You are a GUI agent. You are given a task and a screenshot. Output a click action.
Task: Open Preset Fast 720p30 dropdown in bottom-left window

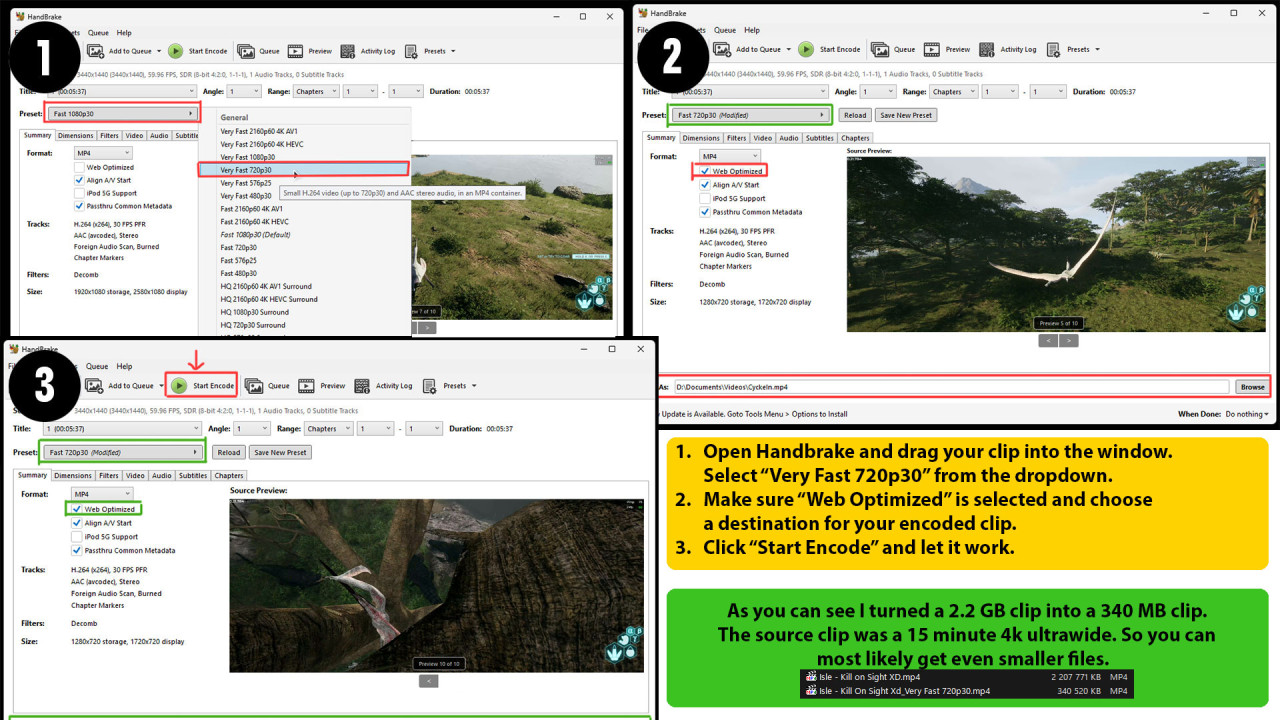click(123, 452)
